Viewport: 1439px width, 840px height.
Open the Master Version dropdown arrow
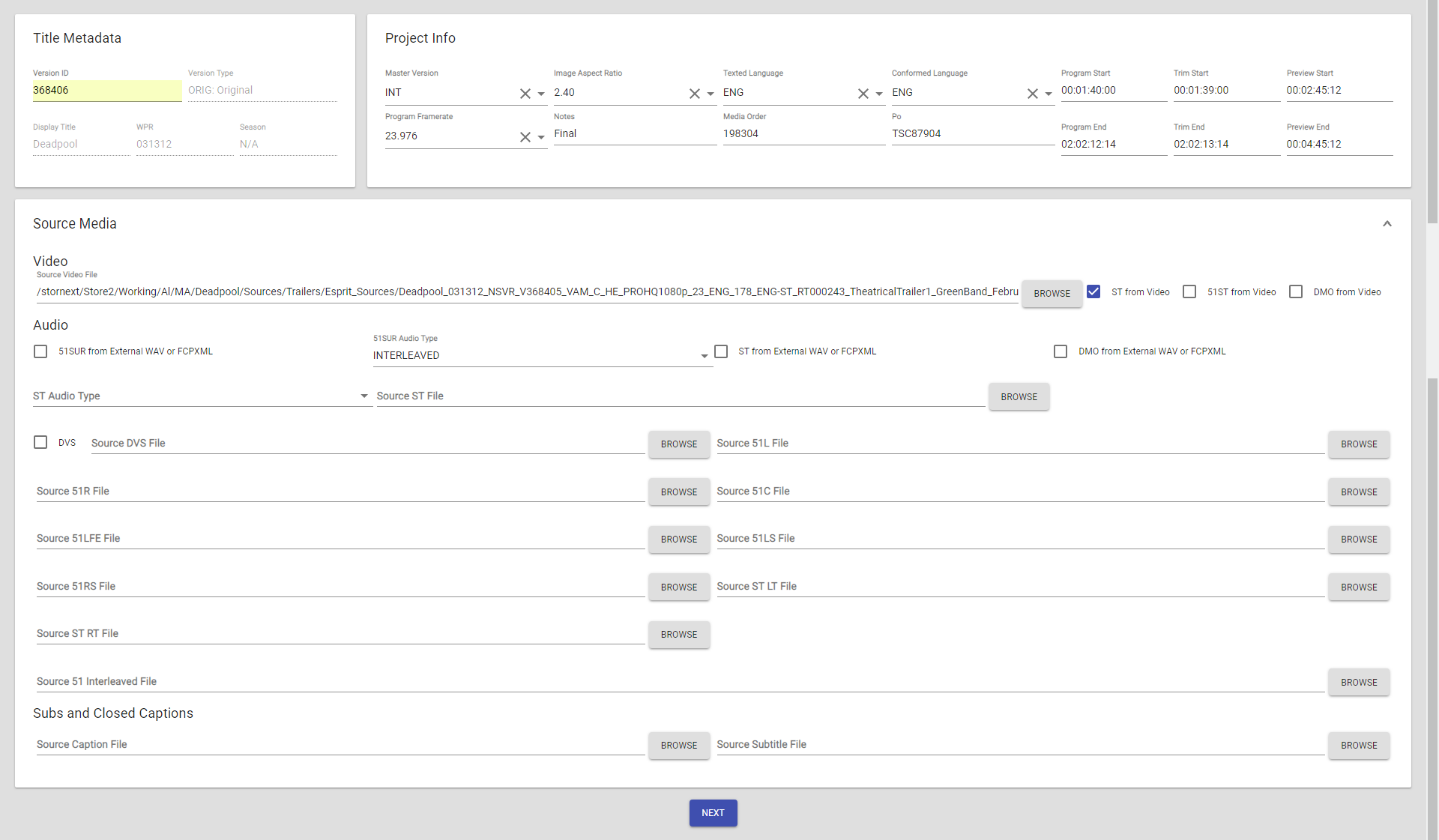[x=541, y=94]
